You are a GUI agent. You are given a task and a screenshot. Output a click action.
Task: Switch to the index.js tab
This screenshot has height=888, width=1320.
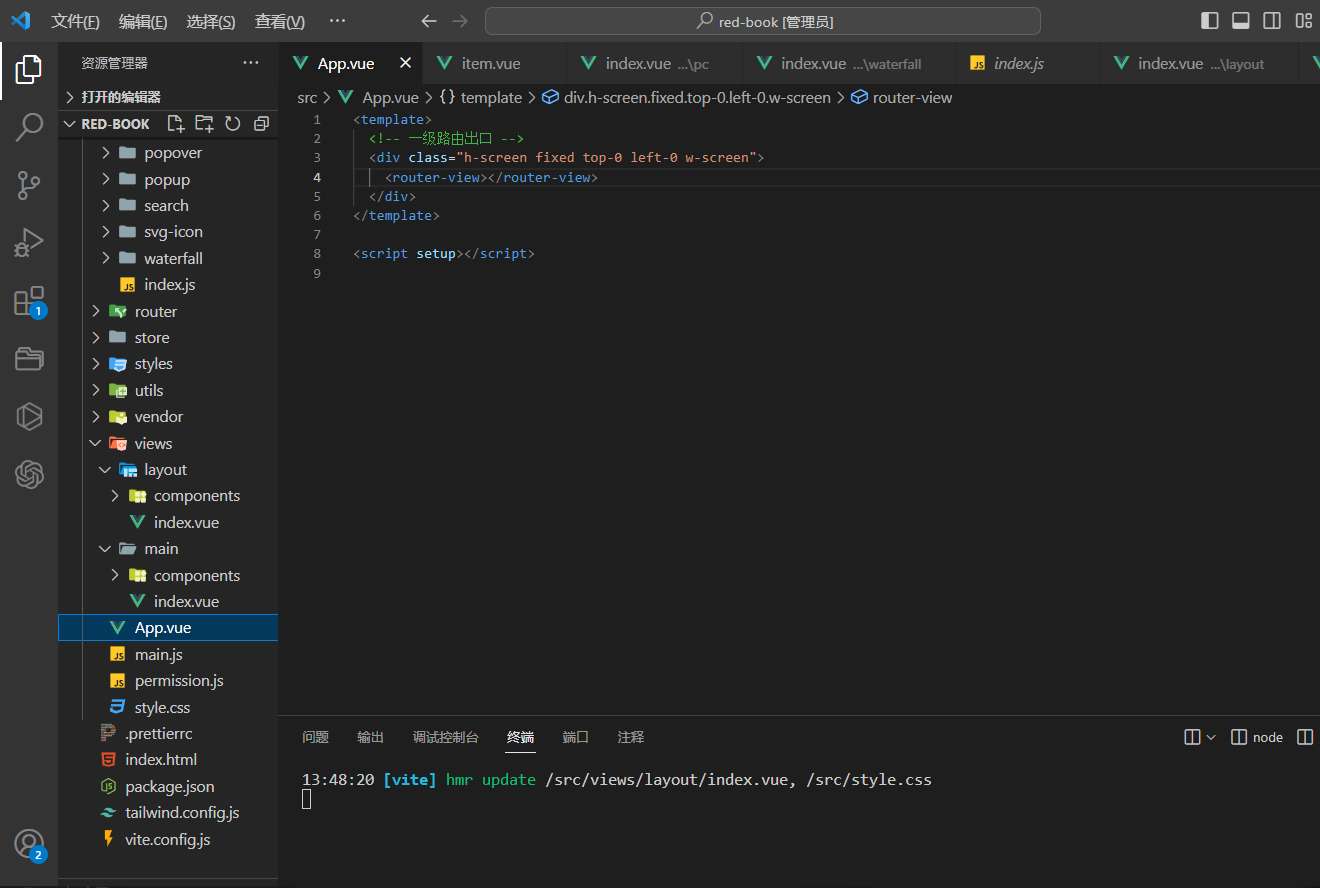tap(1028, 63)
